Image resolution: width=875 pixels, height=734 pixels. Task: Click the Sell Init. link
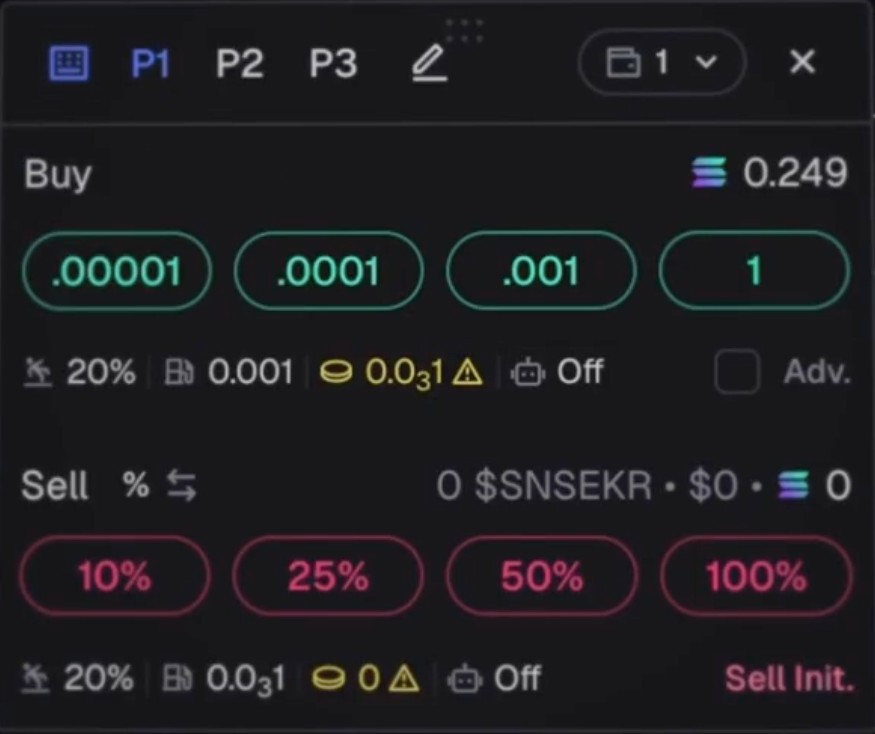789,679
